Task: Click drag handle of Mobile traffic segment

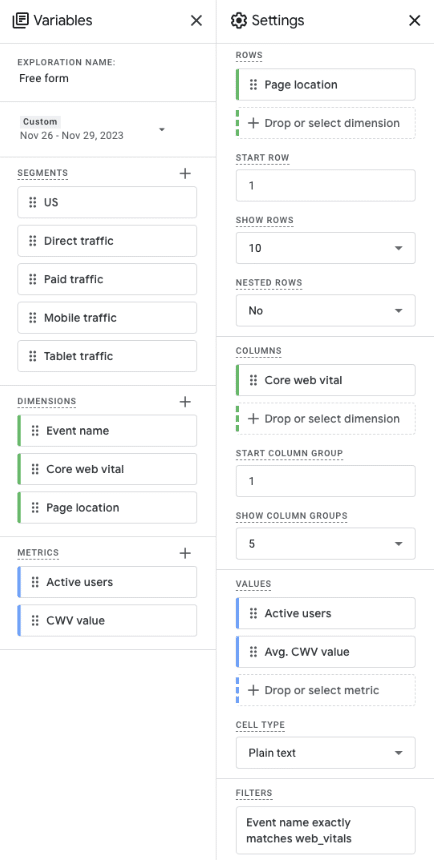Action: (x=33, y=318)
